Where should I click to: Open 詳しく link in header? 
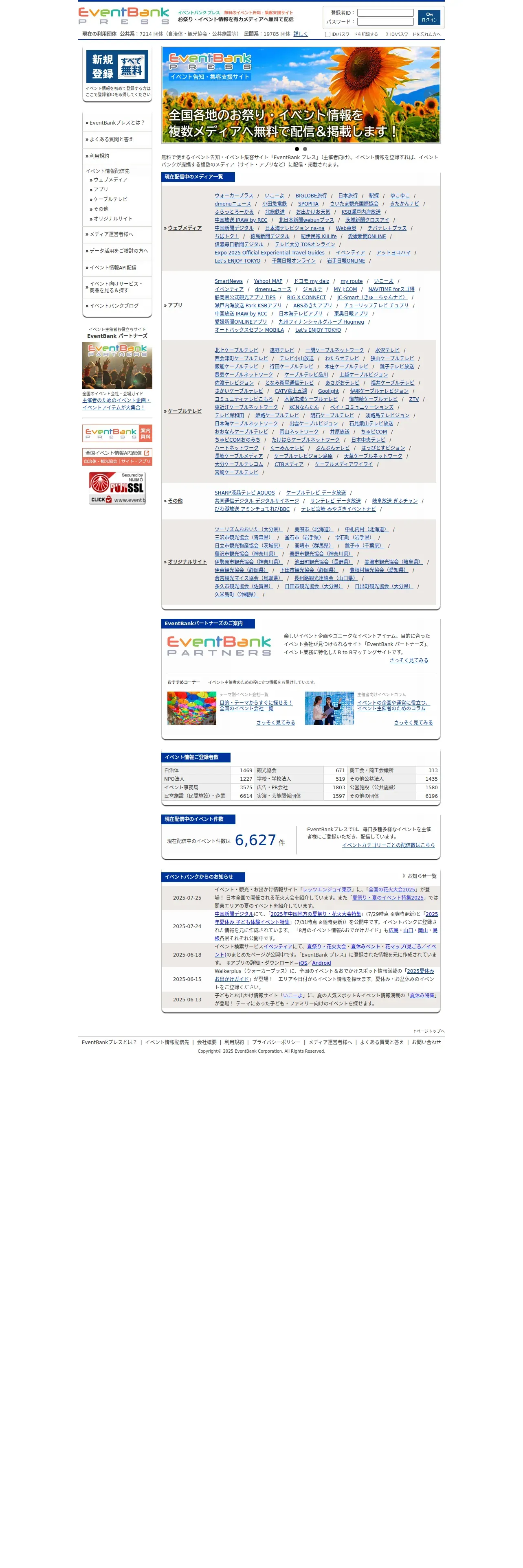click(301, 34)
